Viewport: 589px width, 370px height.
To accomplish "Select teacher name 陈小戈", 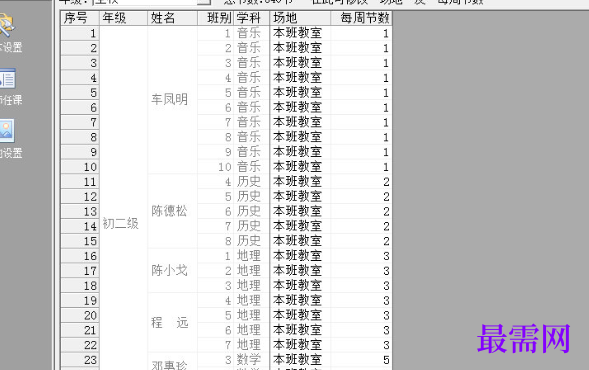I will coord(172,270).
